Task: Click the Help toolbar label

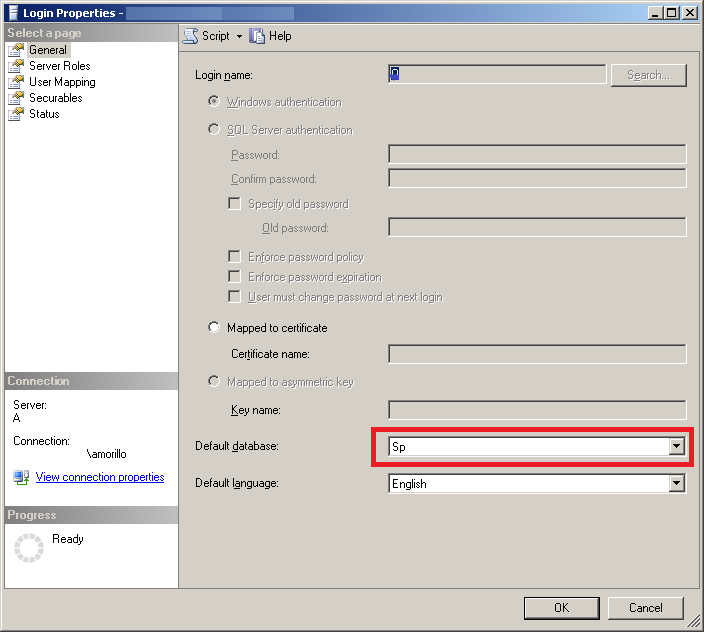Action: (280, 36)
